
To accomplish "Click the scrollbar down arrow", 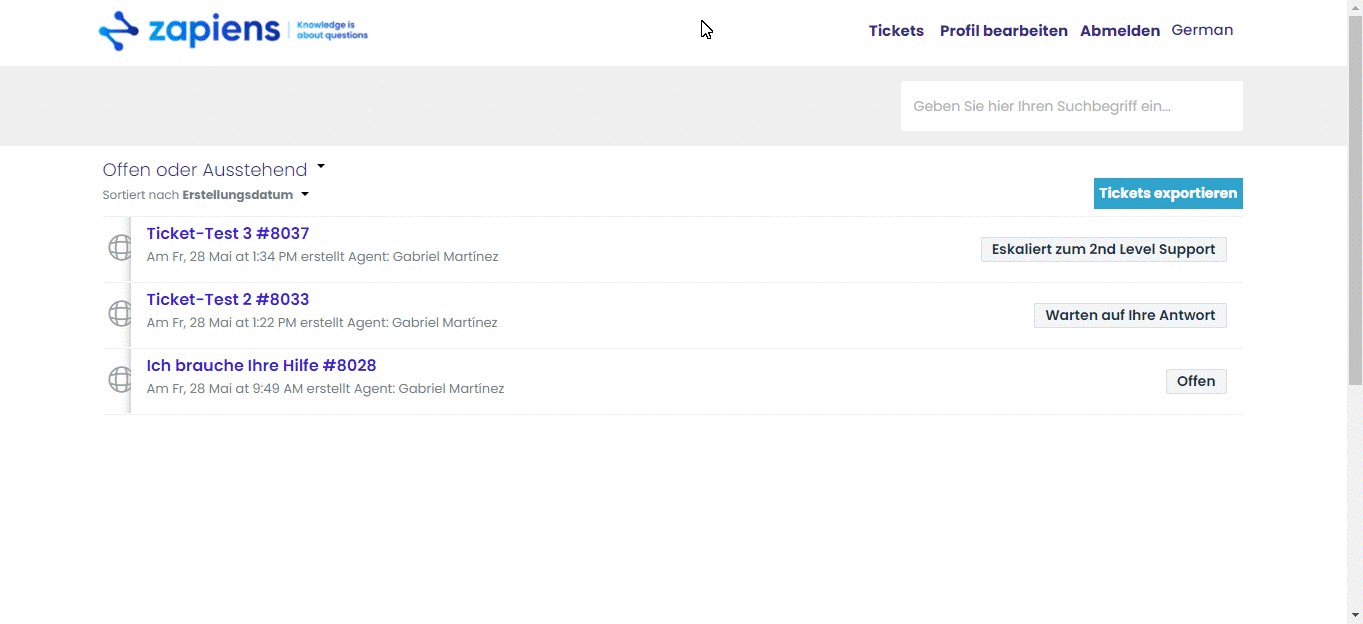I will [1355, 615].
